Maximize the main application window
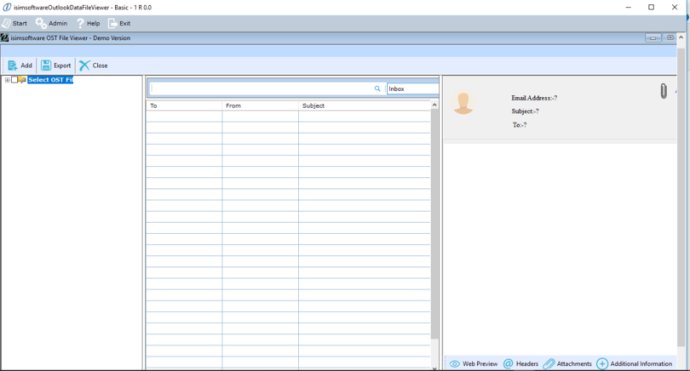This screenshot has width=690, height=371. click(651, 7)
